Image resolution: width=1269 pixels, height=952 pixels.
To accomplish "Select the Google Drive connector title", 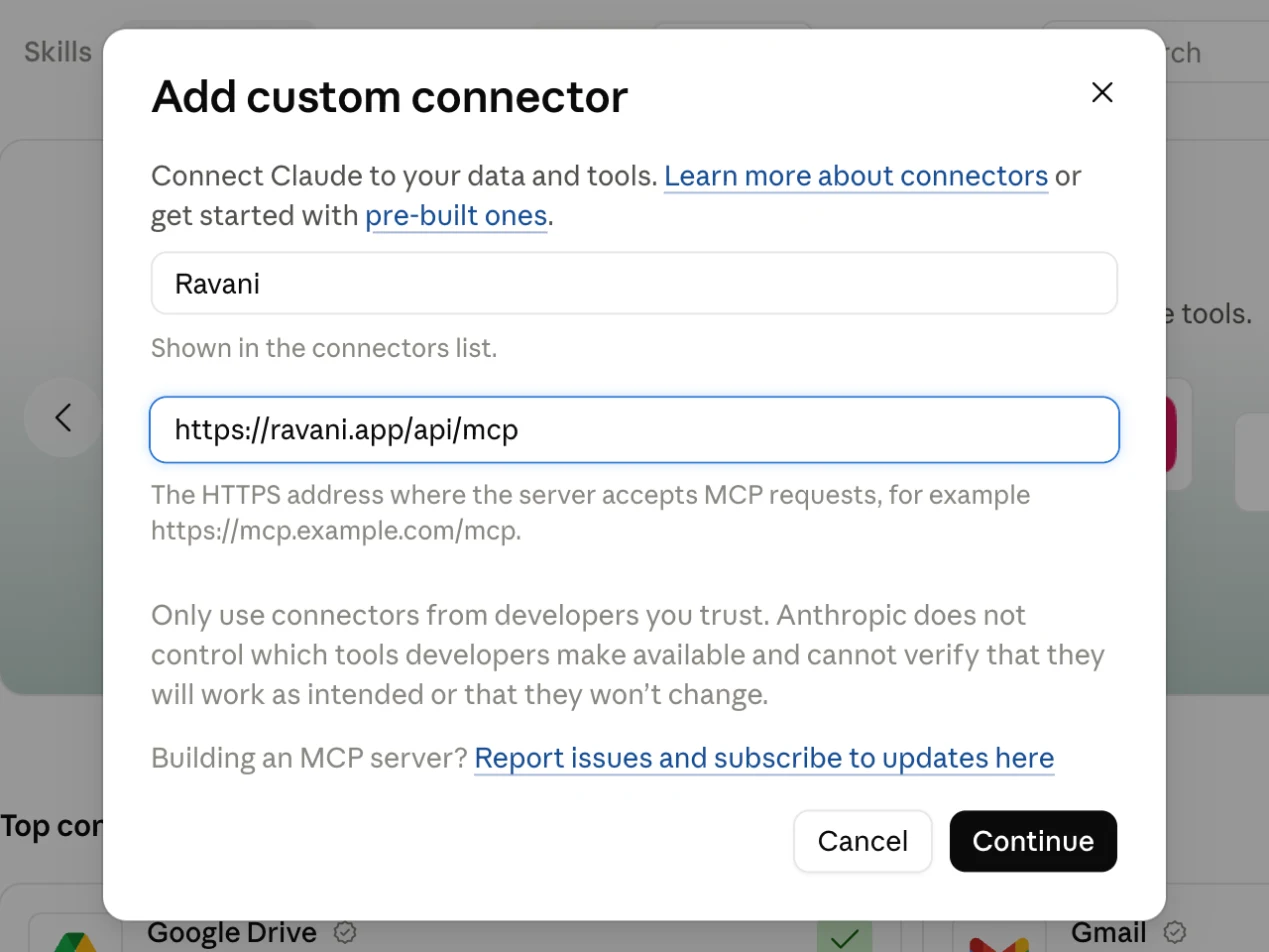I will [232, 933].
